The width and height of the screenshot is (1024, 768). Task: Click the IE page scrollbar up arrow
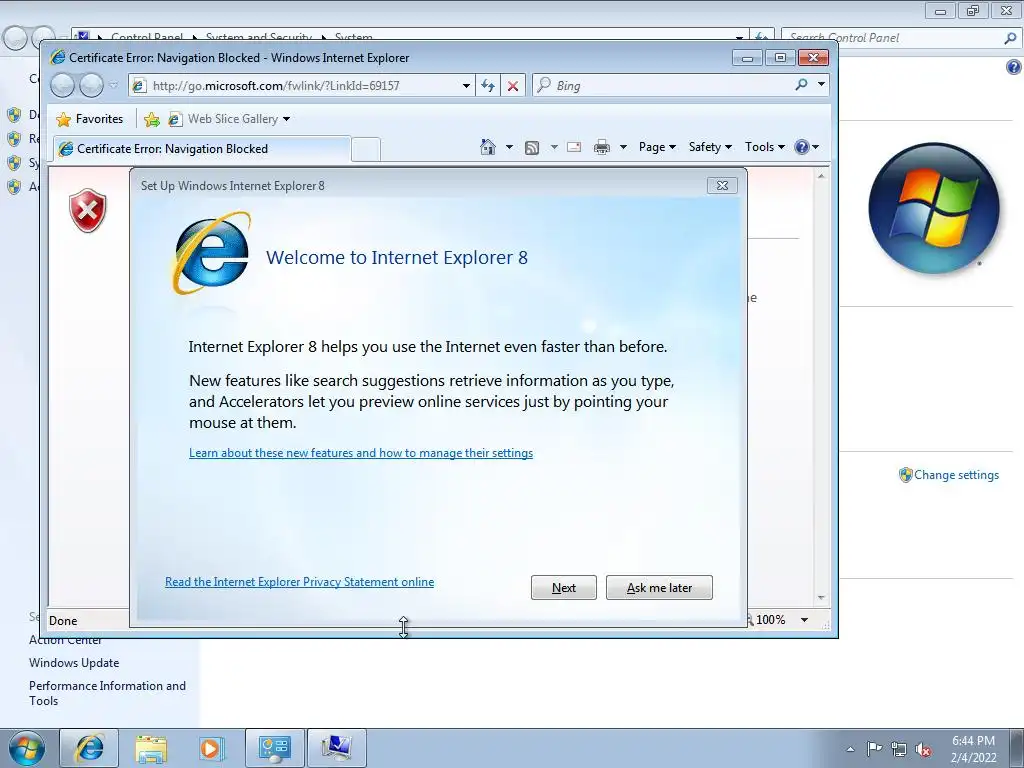(821, 176)
